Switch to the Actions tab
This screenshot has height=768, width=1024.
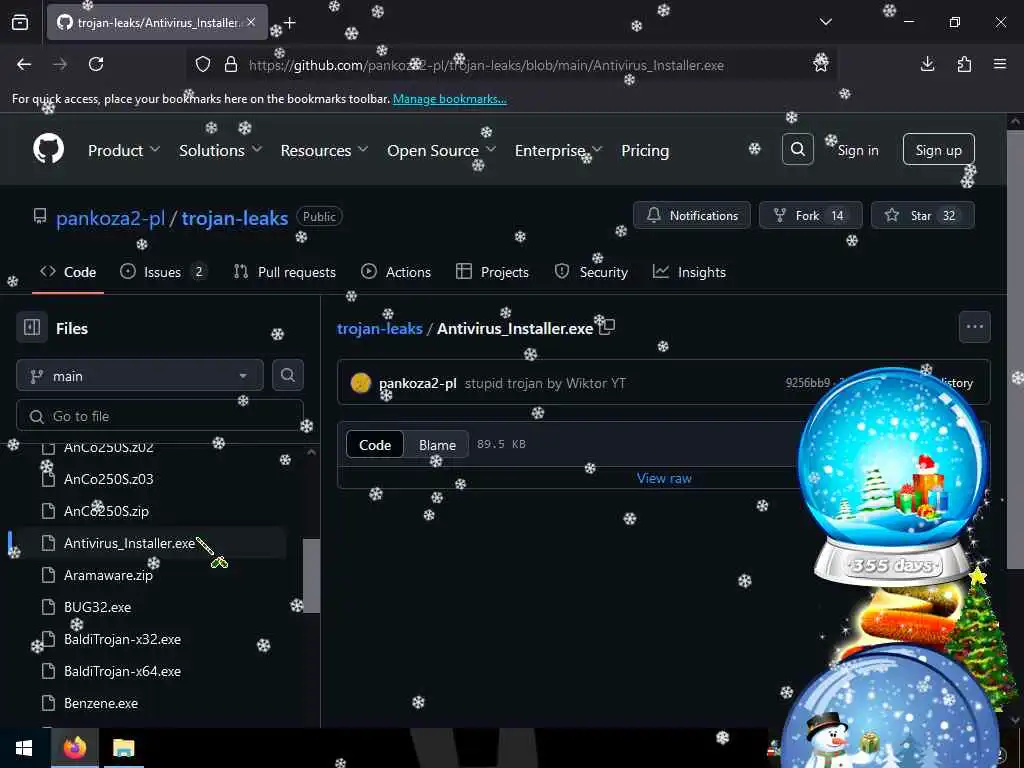point(396,272)
